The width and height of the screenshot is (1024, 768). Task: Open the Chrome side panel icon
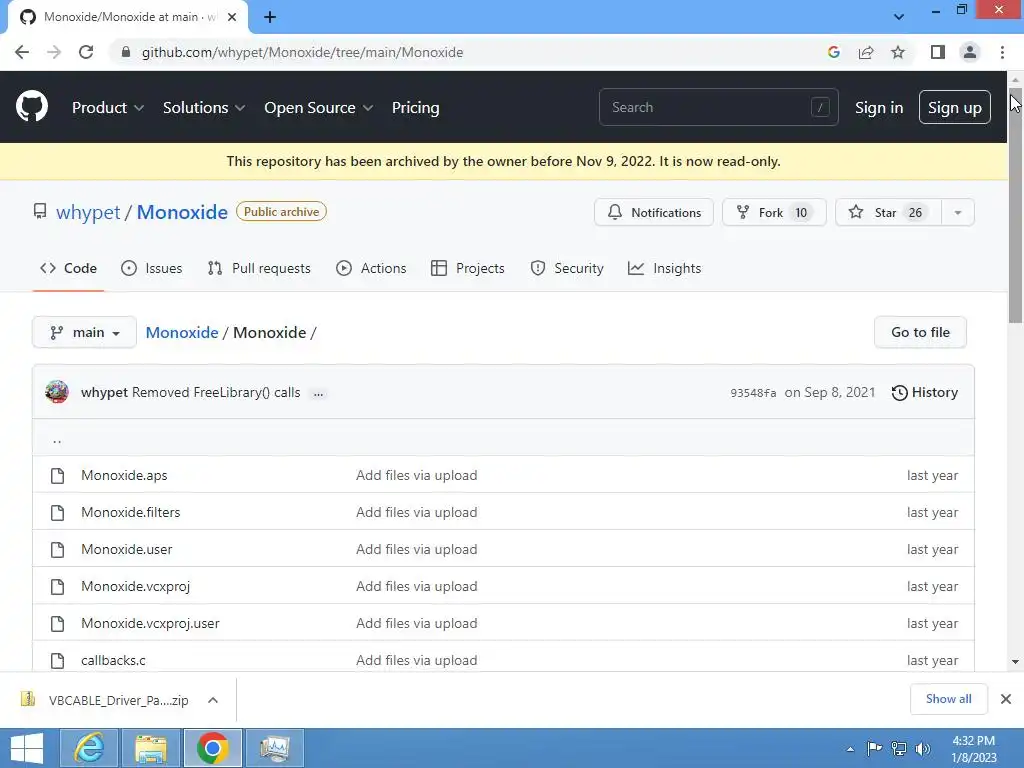click(x=938, y=52)
